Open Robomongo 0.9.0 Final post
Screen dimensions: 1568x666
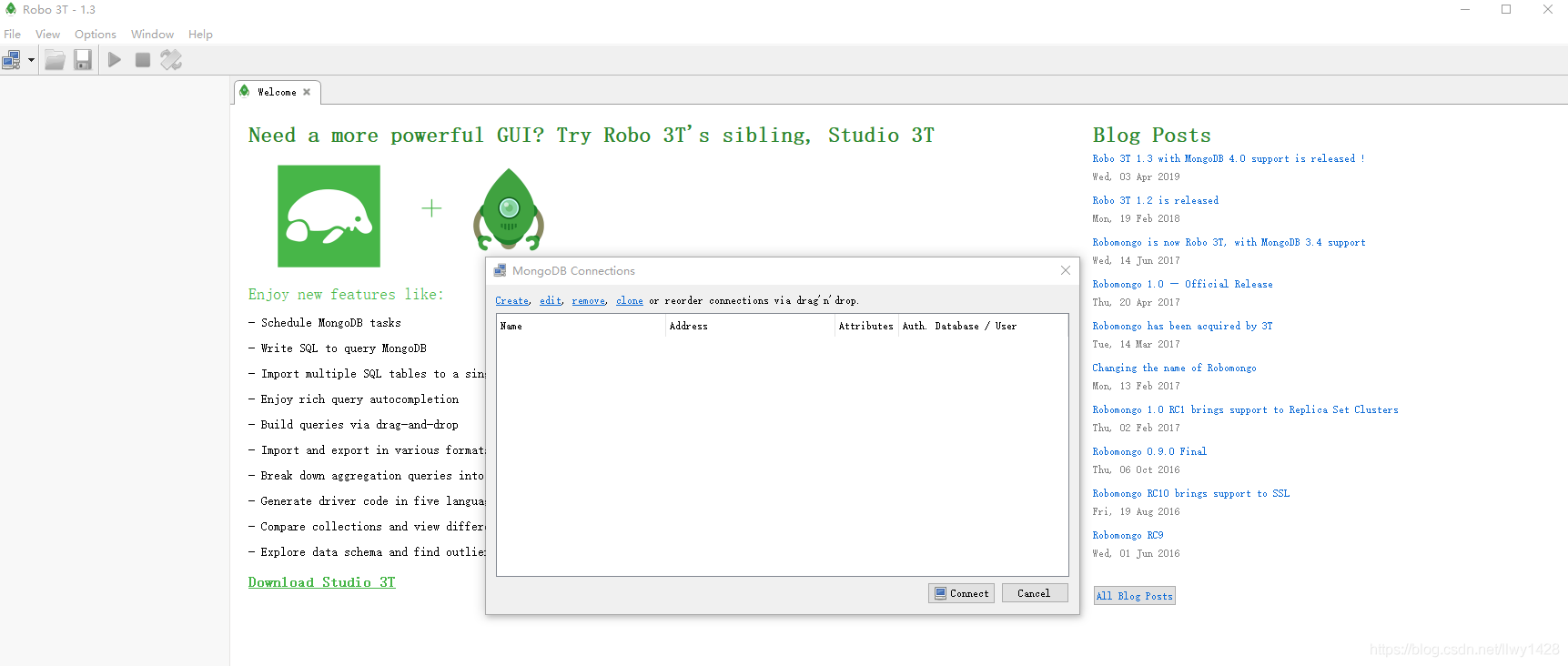tap(1149, 452)
